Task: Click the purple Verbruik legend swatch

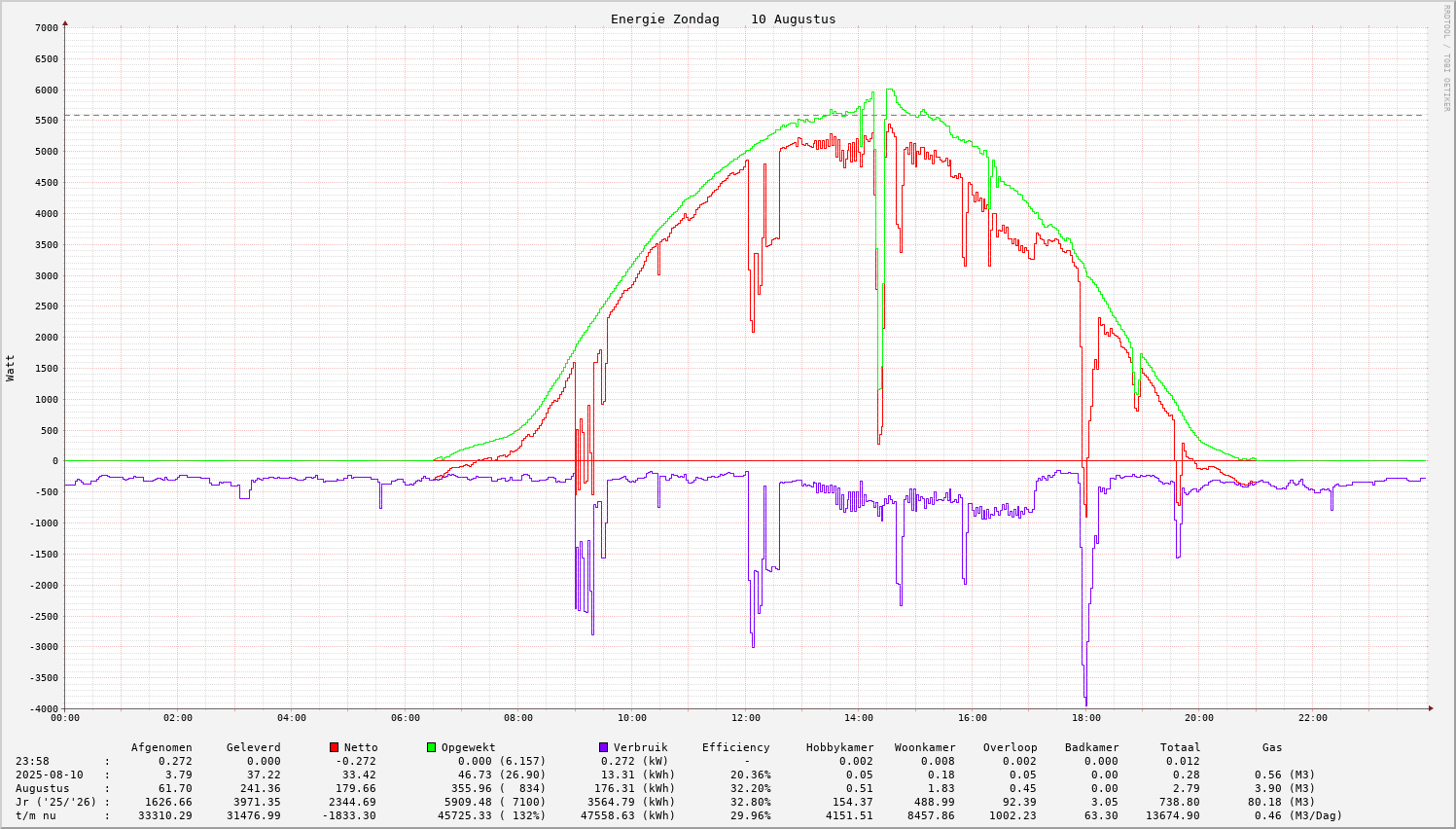Action: point(603,747)
